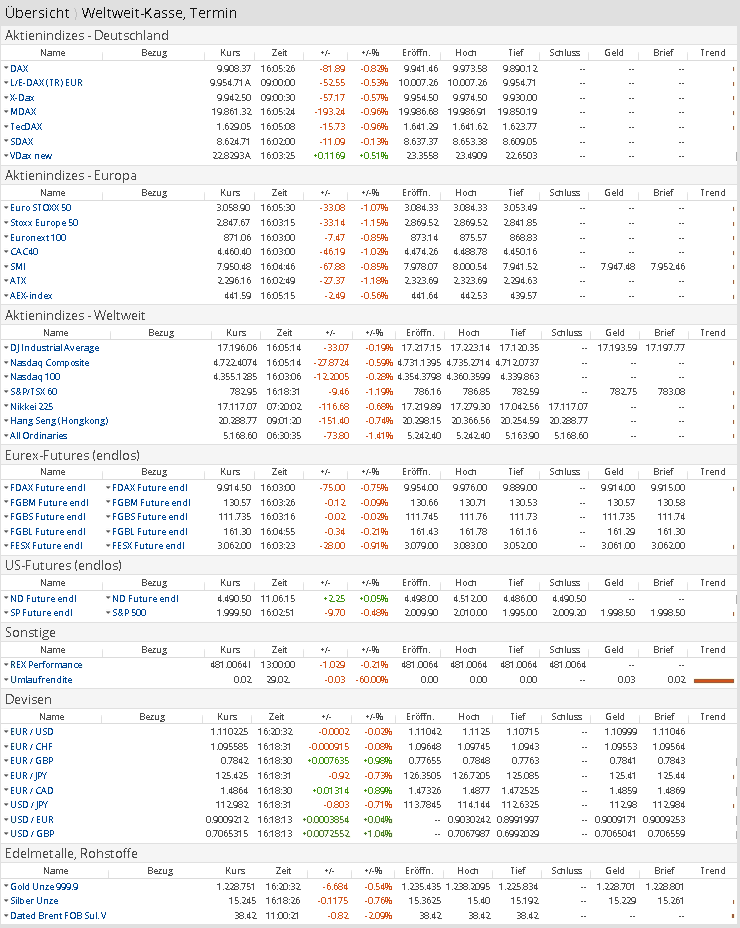Click the Übersicht breadcrumb link
The image size is (740, 928).
click(36, 13)
